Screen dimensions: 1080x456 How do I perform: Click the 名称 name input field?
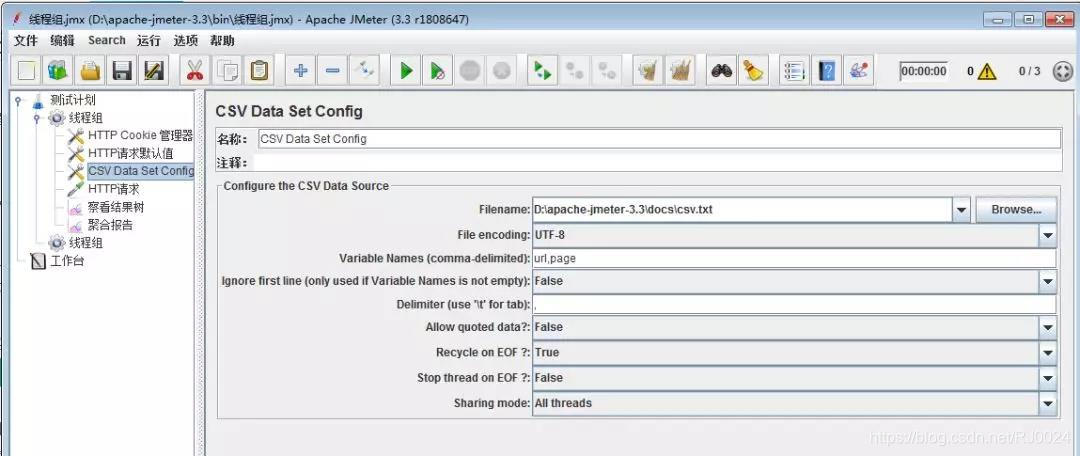tap(659, 138)
